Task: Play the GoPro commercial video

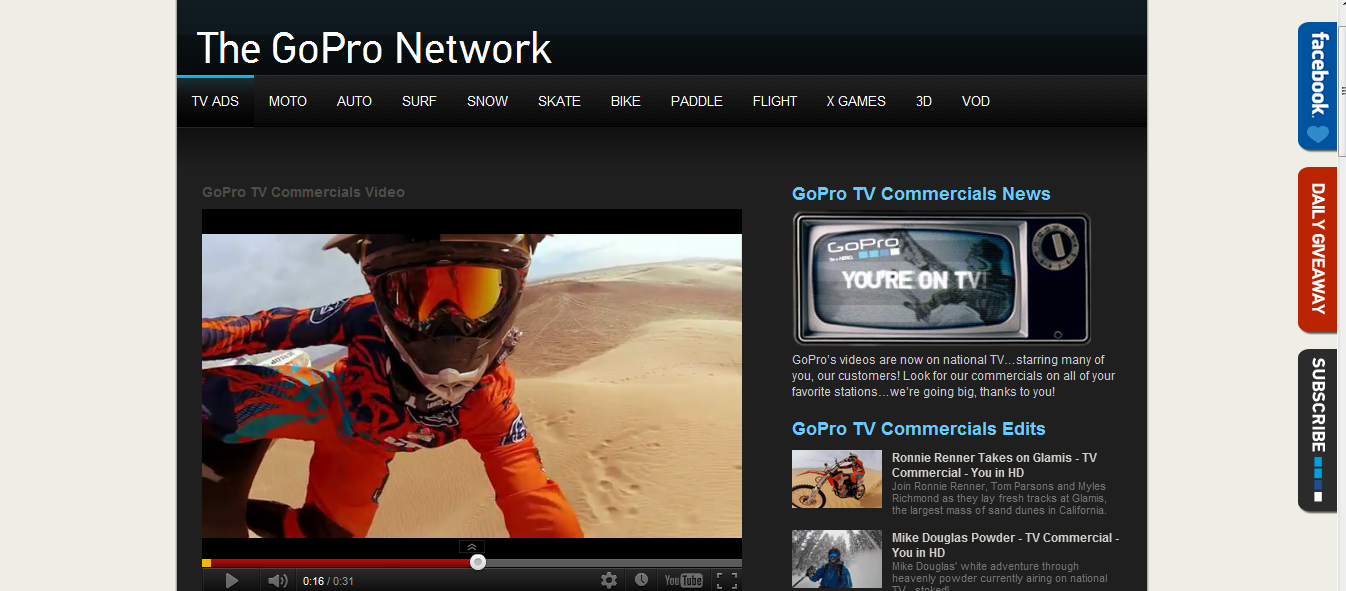Action: point(231,580)
